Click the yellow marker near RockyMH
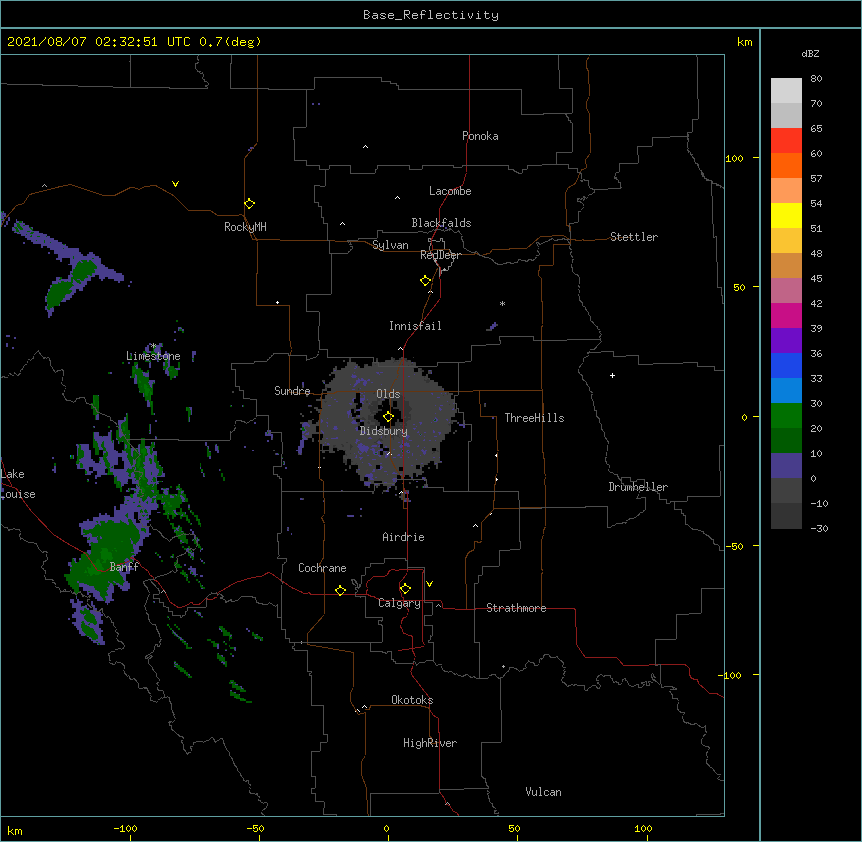The height and width of the screenshot is (842, 862). point(250,203)
